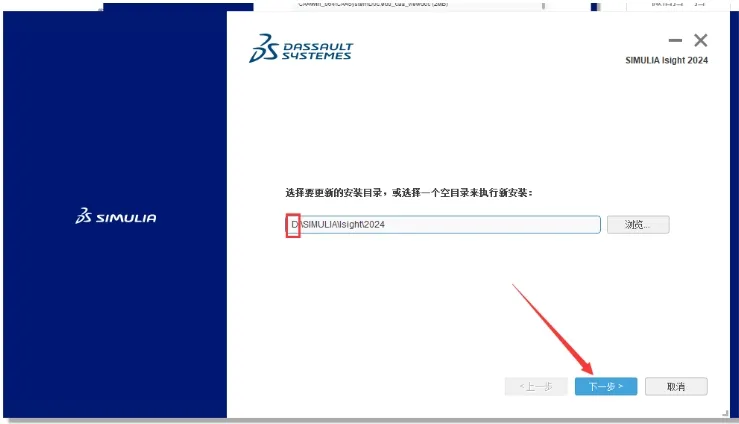Viewport: 739px width, 424px height.
Task: Open the 浏览 (Browse) folder dialog
Action: click(x=638, y=225)
